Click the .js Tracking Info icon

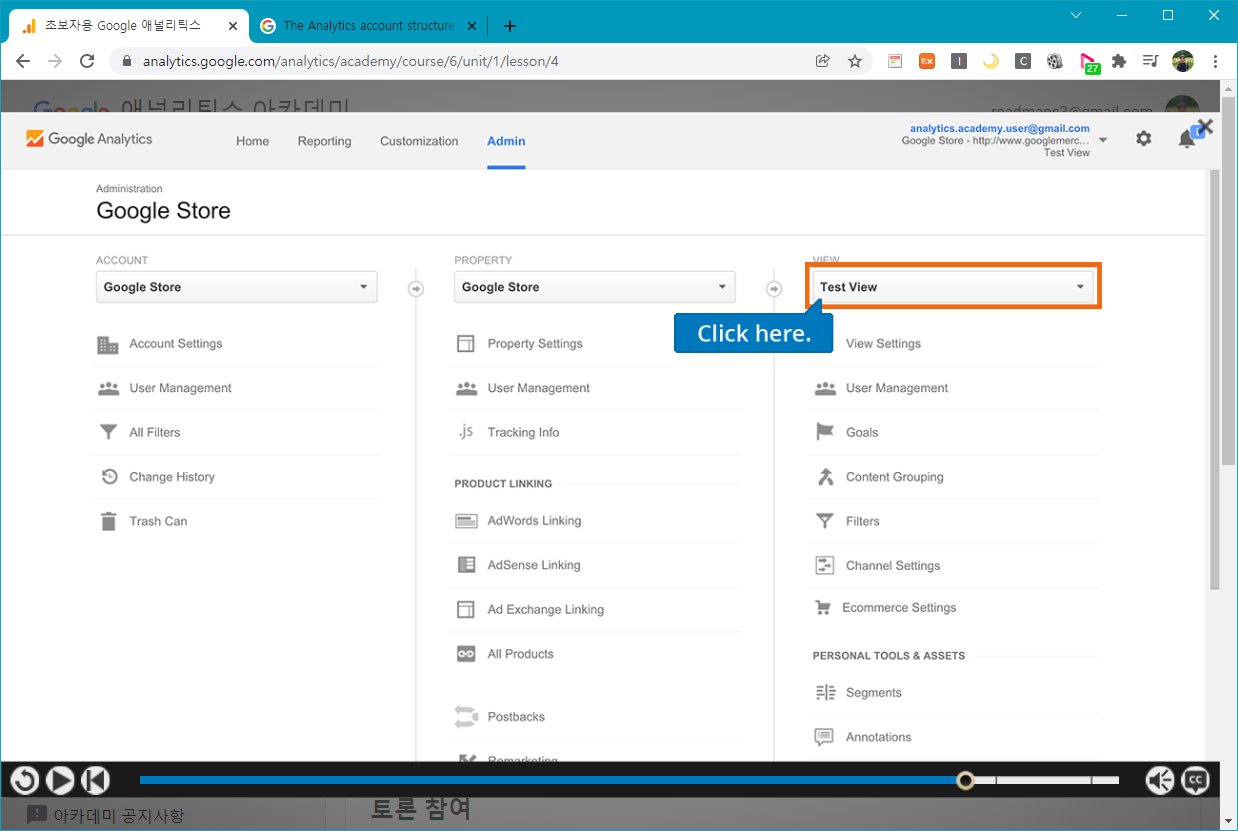tap(466, 432)
